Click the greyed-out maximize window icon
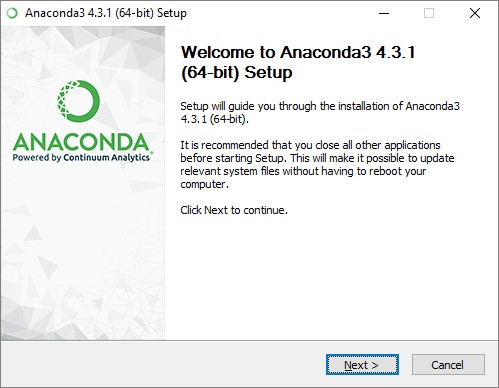This screenshot has width=499, height=388. coord(429,13)
